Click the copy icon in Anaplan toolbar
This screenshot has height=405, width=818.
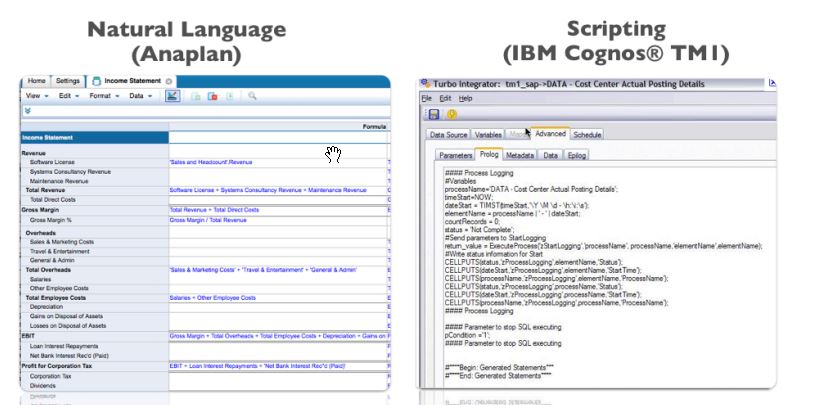[196, 96]
